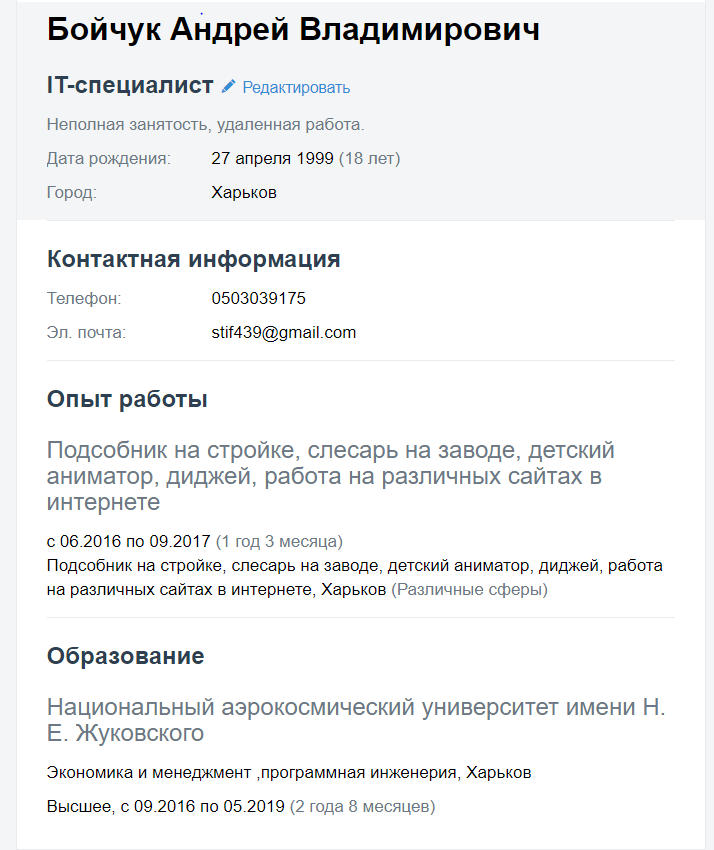Viewport: 714px width, 850px height.
Task: Click the Национальный аэрокосмический университет title
Action: point(356,720)
